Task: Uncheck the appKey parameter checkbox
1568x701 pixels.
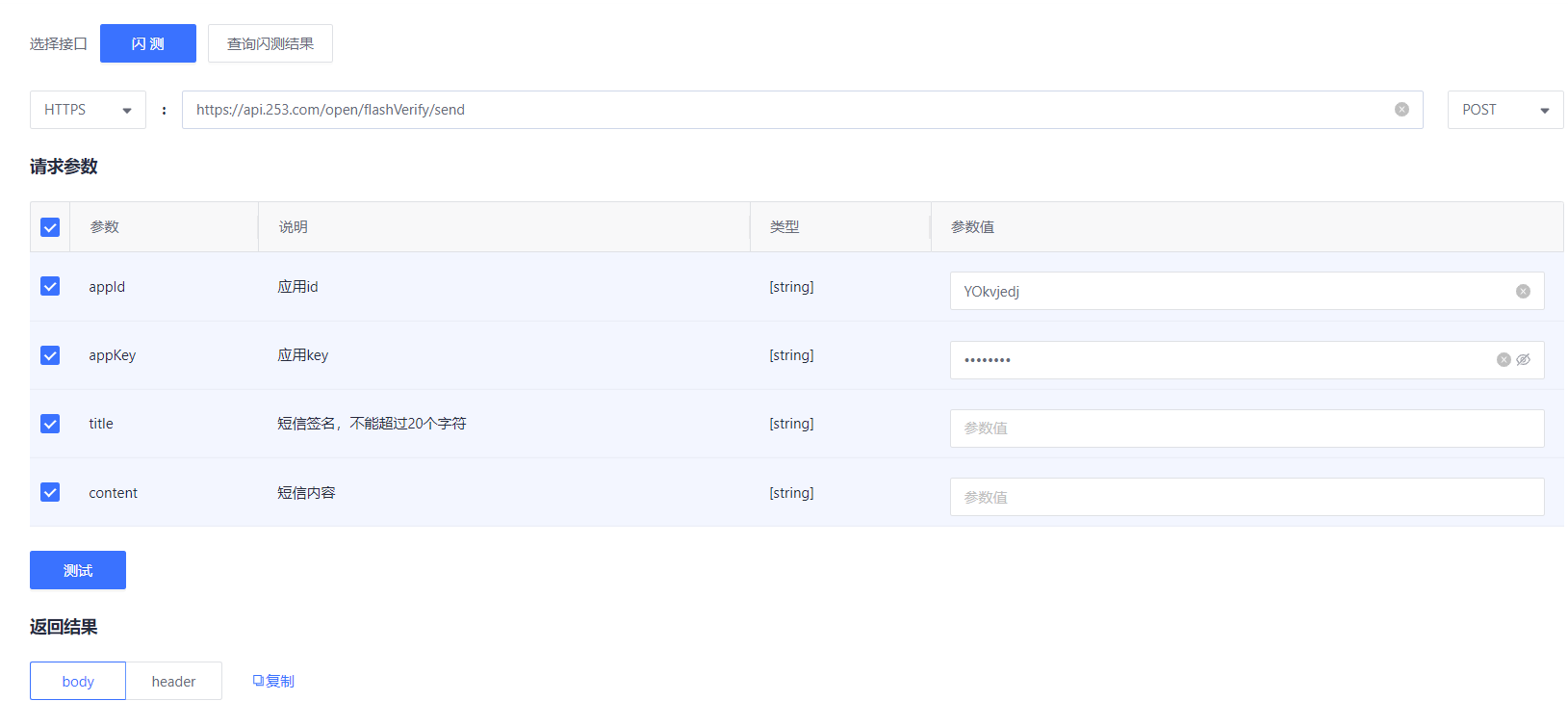Action: (50, 355)
